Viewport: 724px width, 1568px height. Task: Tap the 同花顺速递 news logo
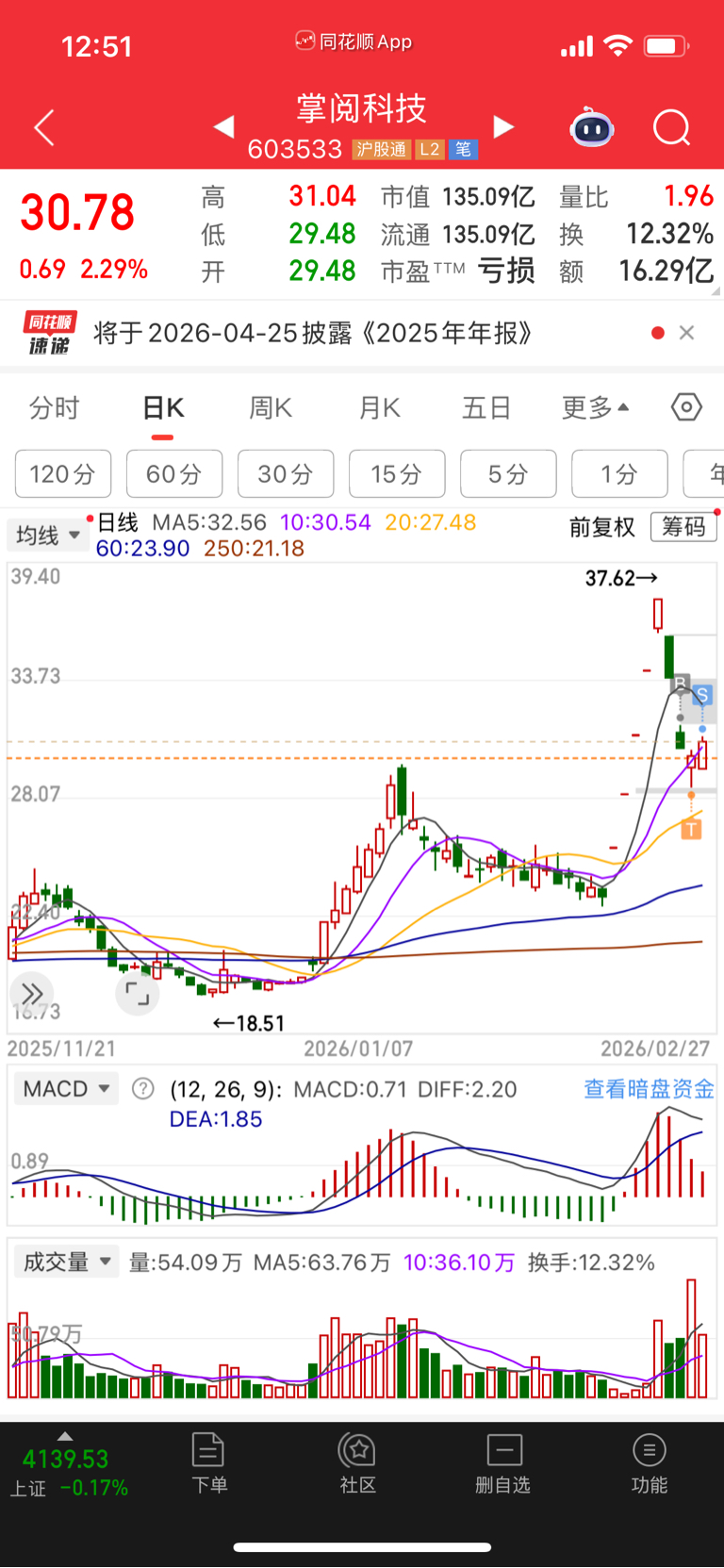[49, 333]
